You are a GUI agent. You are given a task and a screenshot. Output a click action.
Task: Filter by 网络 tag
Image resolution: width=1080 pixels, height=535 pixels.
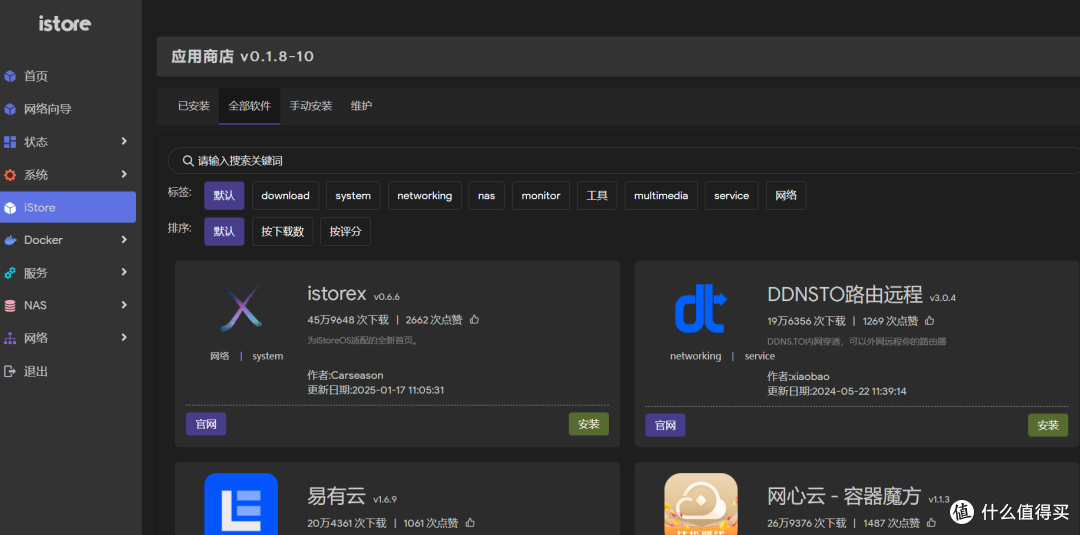tap(786, 196)
